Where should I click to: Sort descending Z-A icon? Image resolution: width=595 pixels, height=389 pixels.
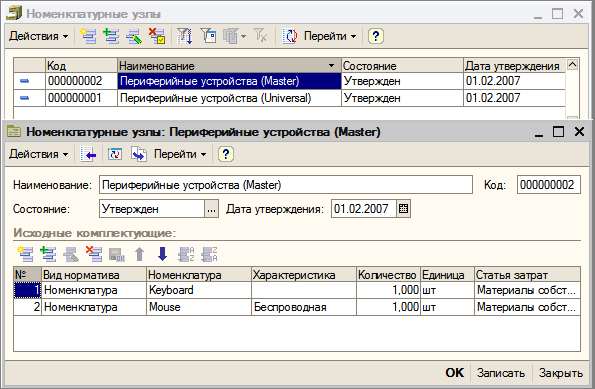click(x=209, y=254)
